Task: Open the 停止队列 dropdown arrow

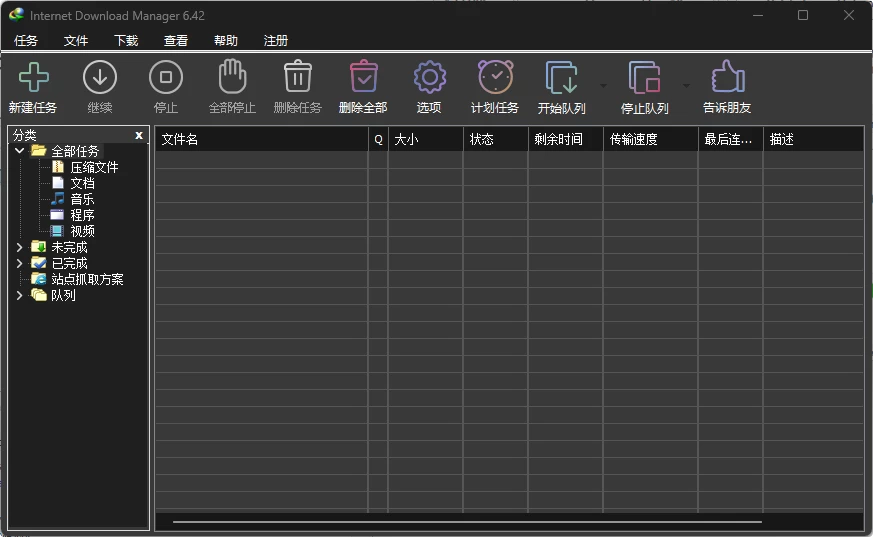Action: pos(686,86)
